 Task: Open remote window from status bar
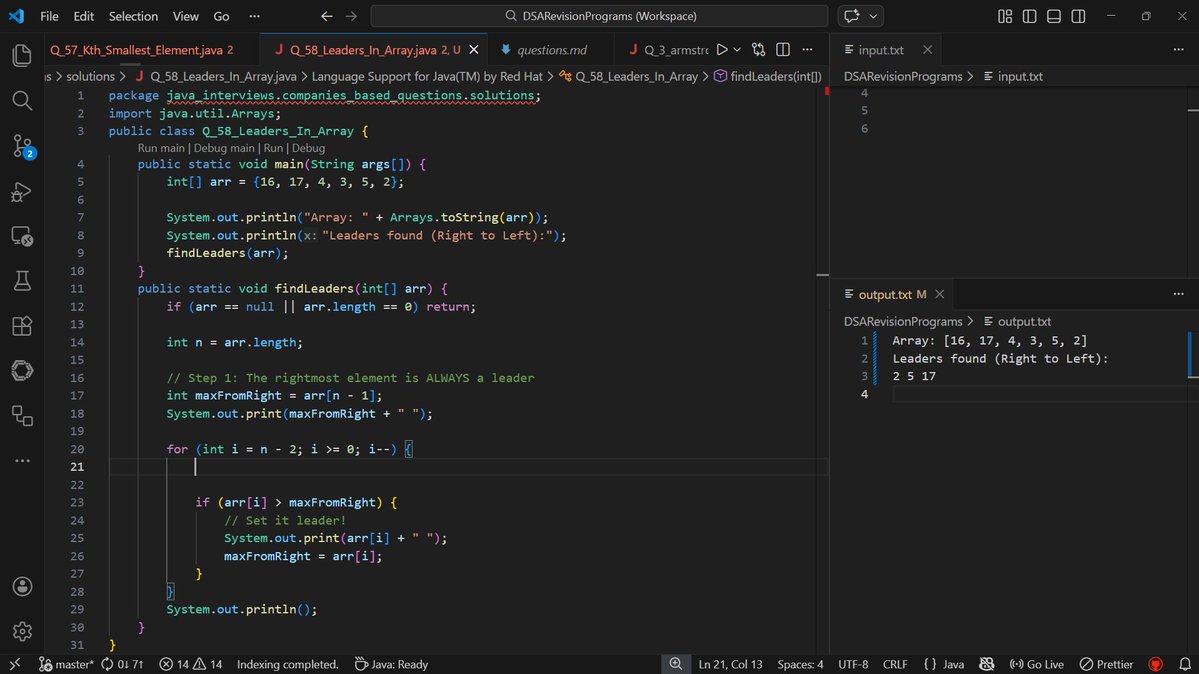(x=15, y=664)
